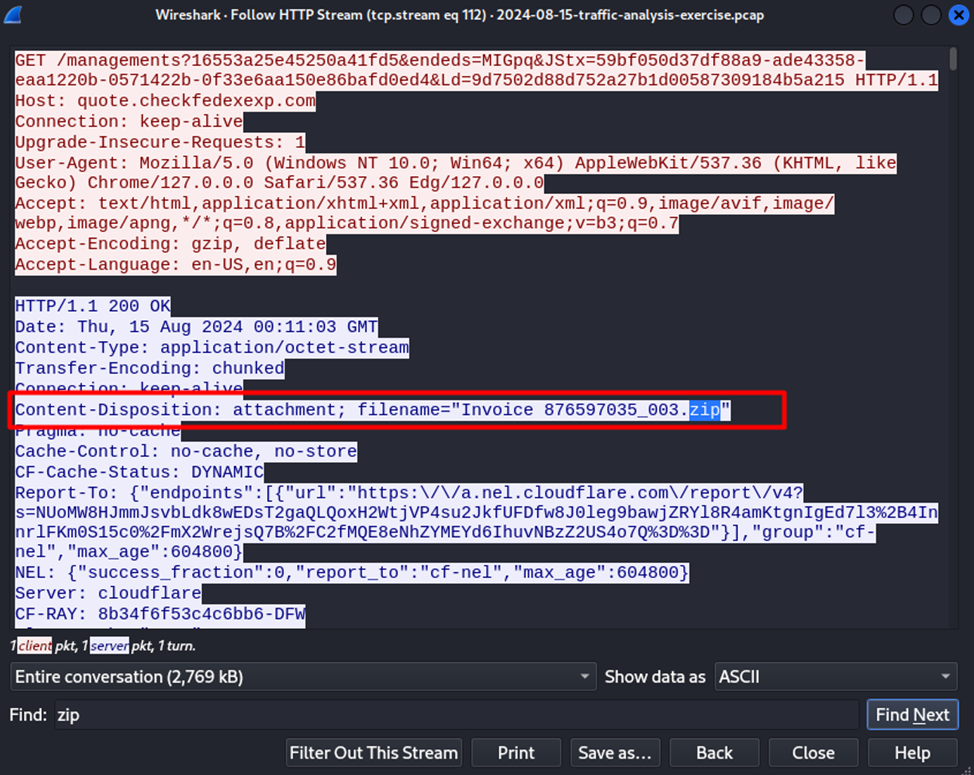Click the blue close window button

[x=959, y=15]
